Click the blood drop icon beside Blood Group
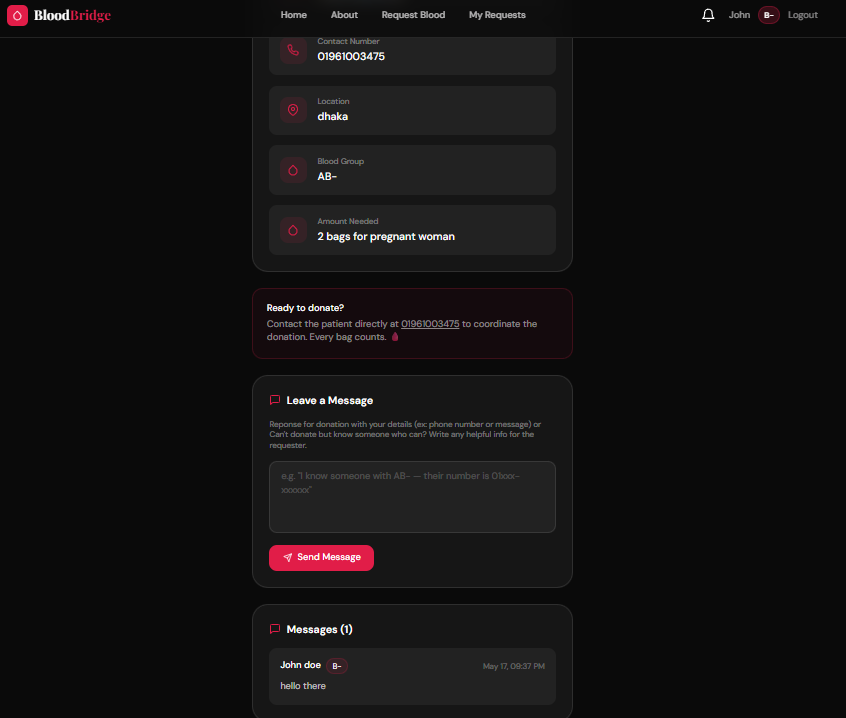 point(293,170)
